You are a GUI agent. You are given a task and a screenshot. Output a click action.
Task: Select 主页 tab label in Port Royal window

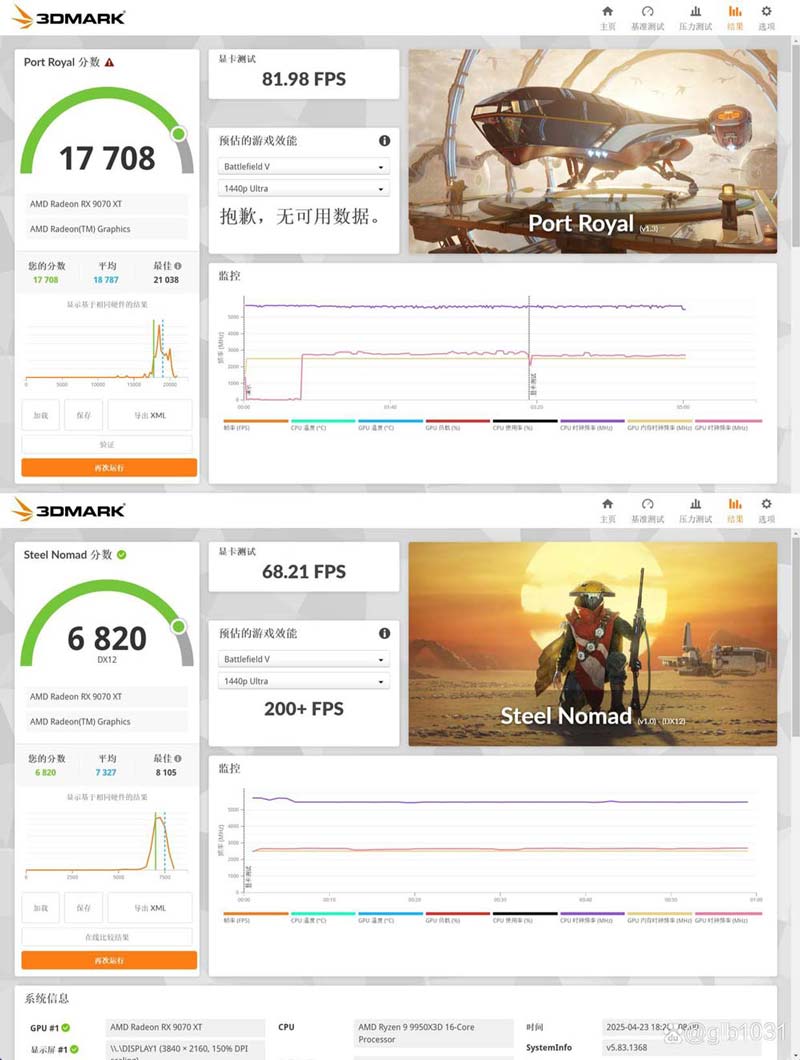(608, 27)
